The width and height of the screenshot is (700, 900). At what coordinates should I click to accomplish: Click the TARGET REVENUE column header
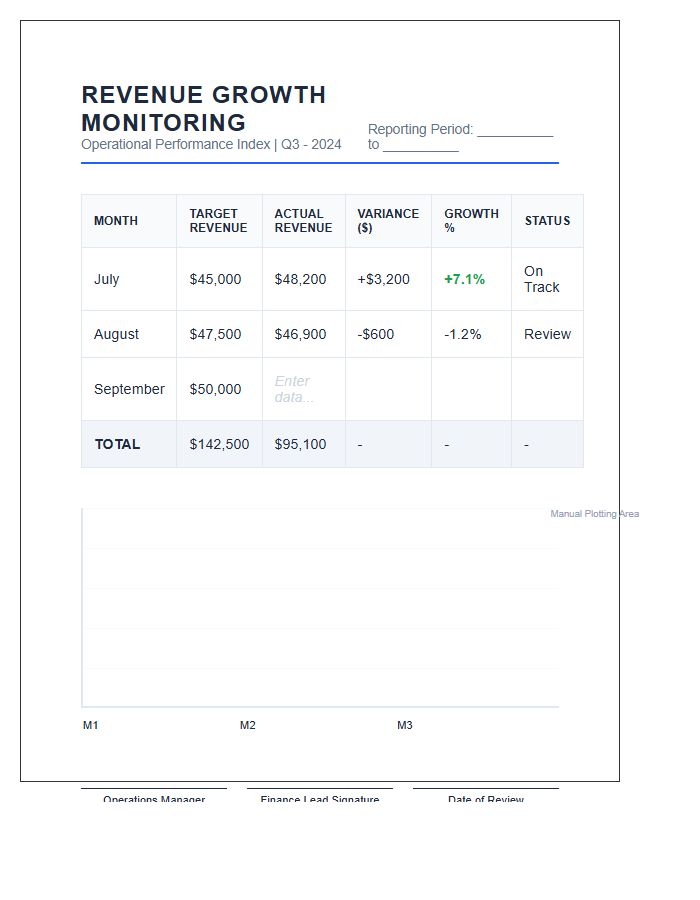click(218, 221)
